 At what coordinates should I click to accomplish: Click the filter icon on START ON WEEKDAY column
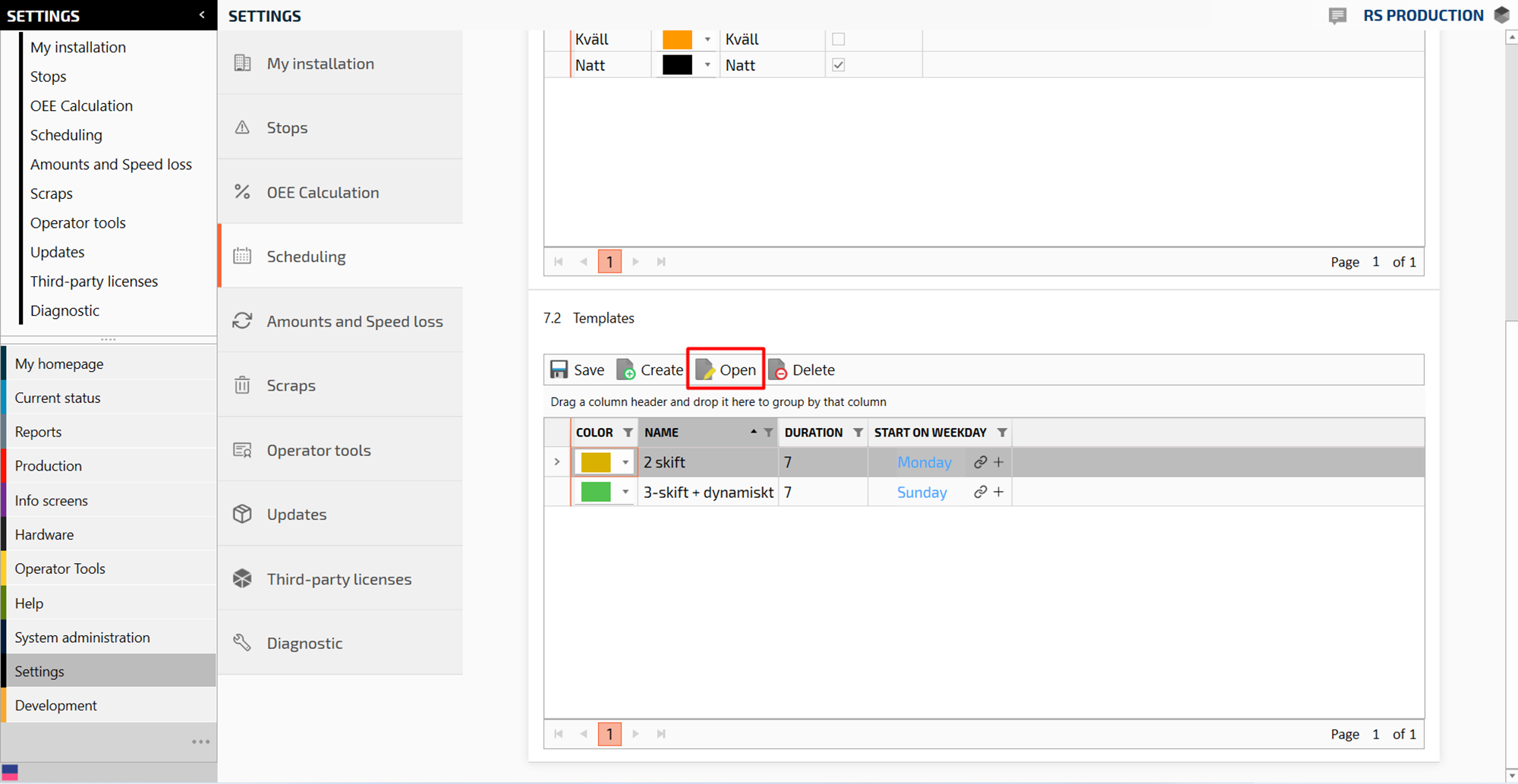pyautogui.click(x=1002, y=433)
